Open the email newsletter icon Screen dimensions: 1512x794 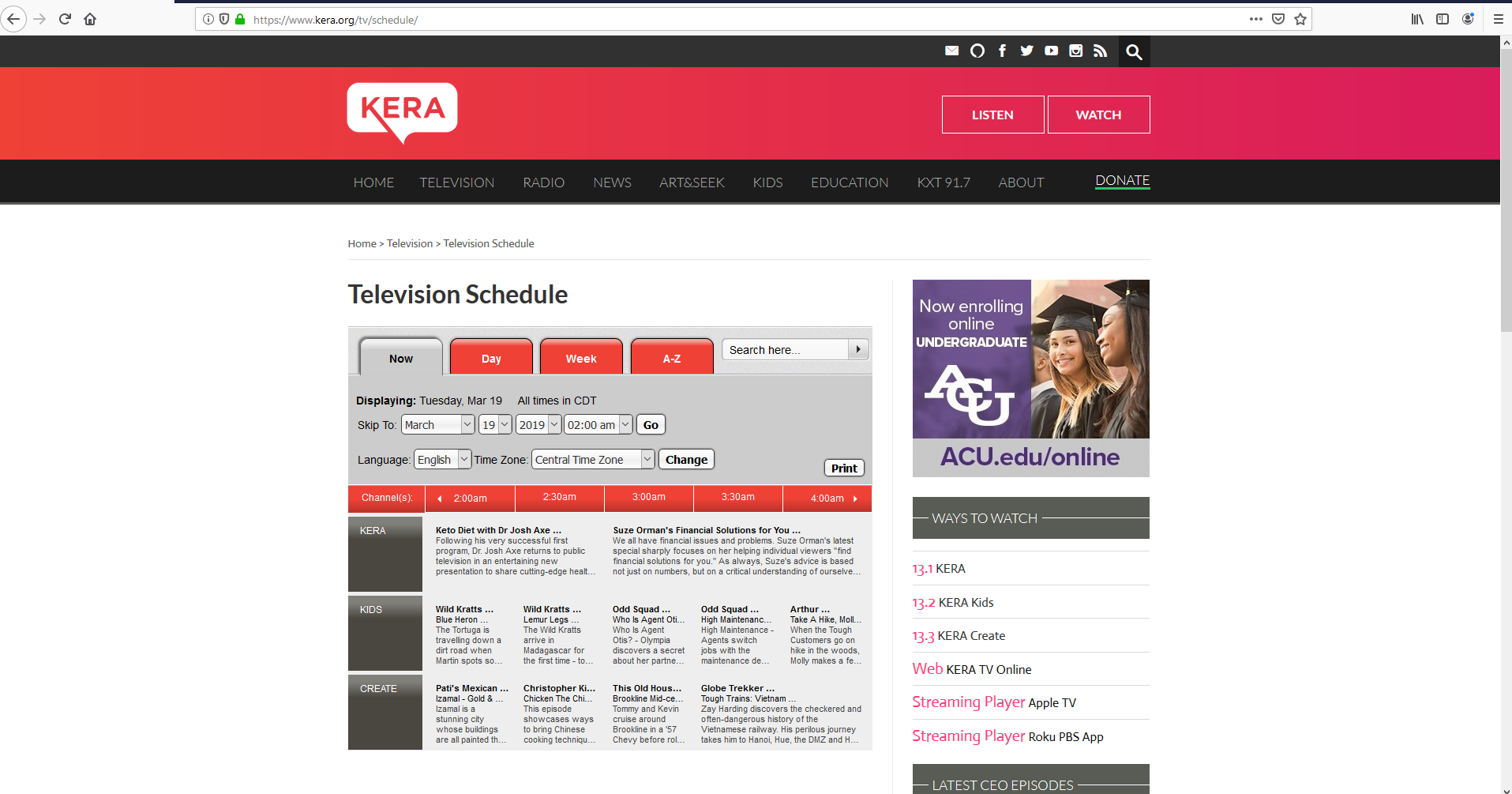952,51
